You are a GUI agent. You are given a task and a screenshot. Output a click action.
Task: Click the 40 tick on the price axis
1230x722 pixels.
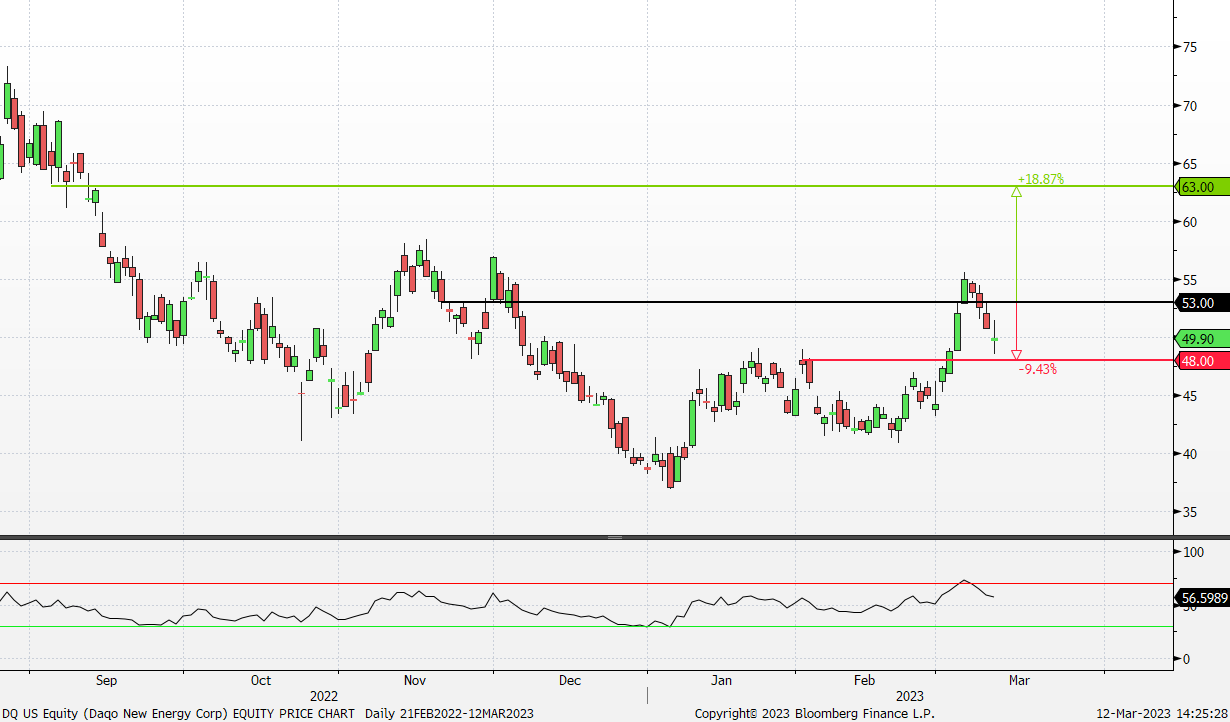(x=1191, y=454)
